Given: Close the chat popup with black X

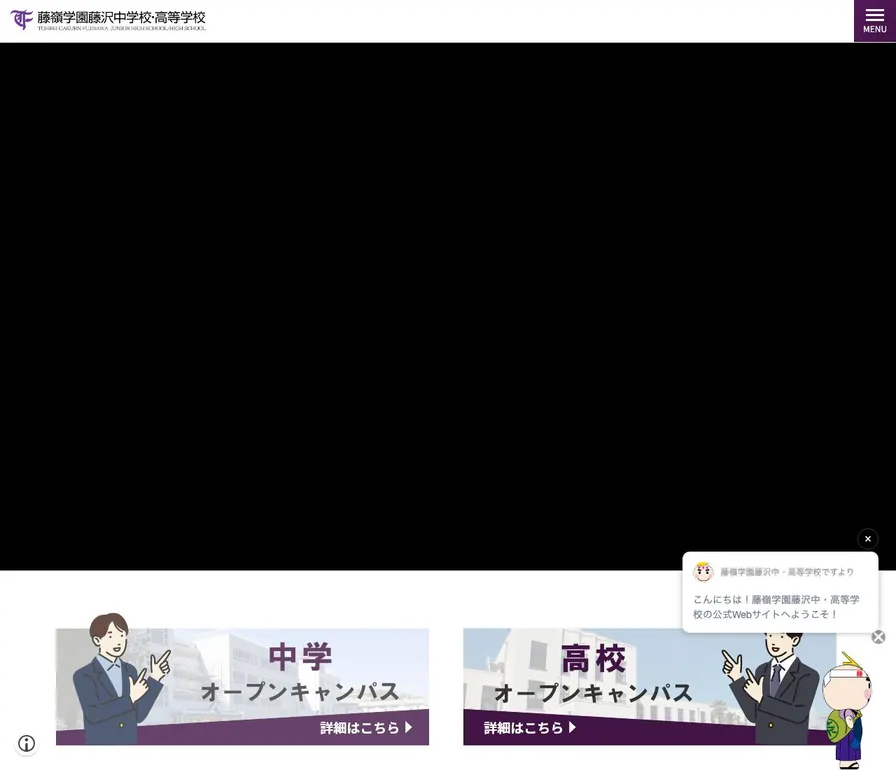Looking at the screenshot, I should (867, 539).
